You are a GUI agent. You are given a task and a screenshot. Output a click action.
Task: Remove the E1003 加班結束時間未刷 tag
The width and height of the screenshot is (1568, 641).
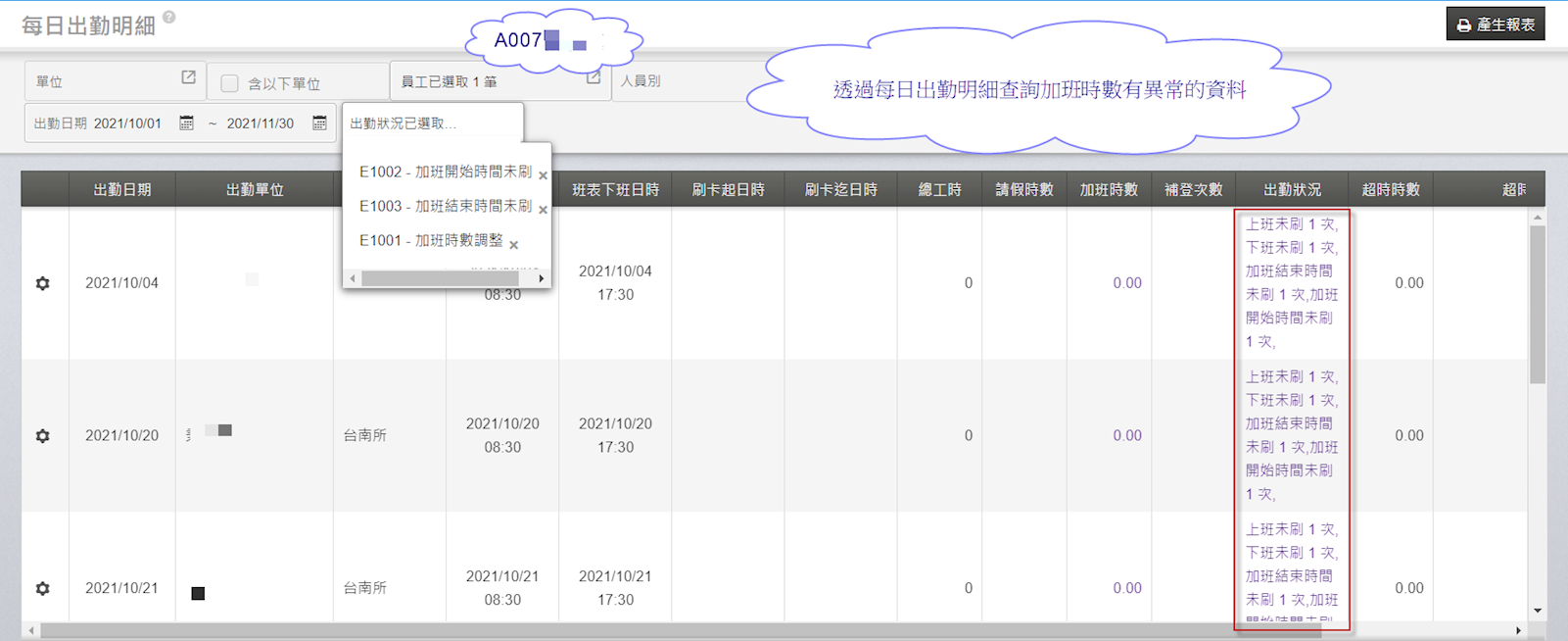(543, 210)
